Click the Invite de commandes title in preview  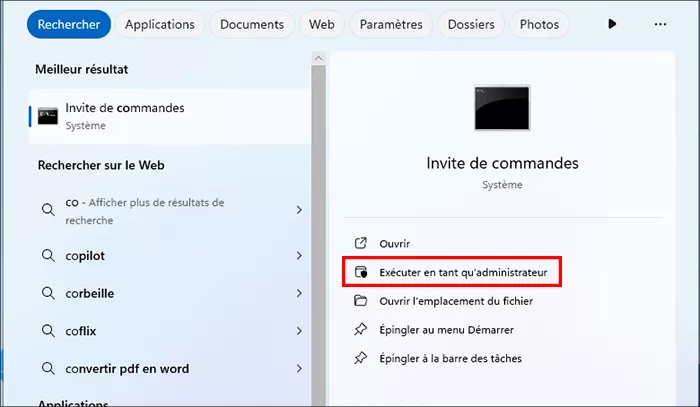pyautogui.click(x=502, y=163)
